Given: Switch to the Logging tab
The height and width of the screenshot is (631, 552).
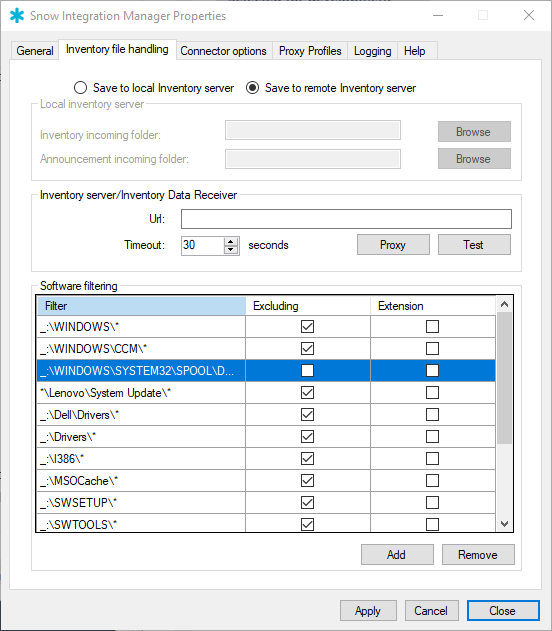Looking at the screenshot, I should [373, 51].
